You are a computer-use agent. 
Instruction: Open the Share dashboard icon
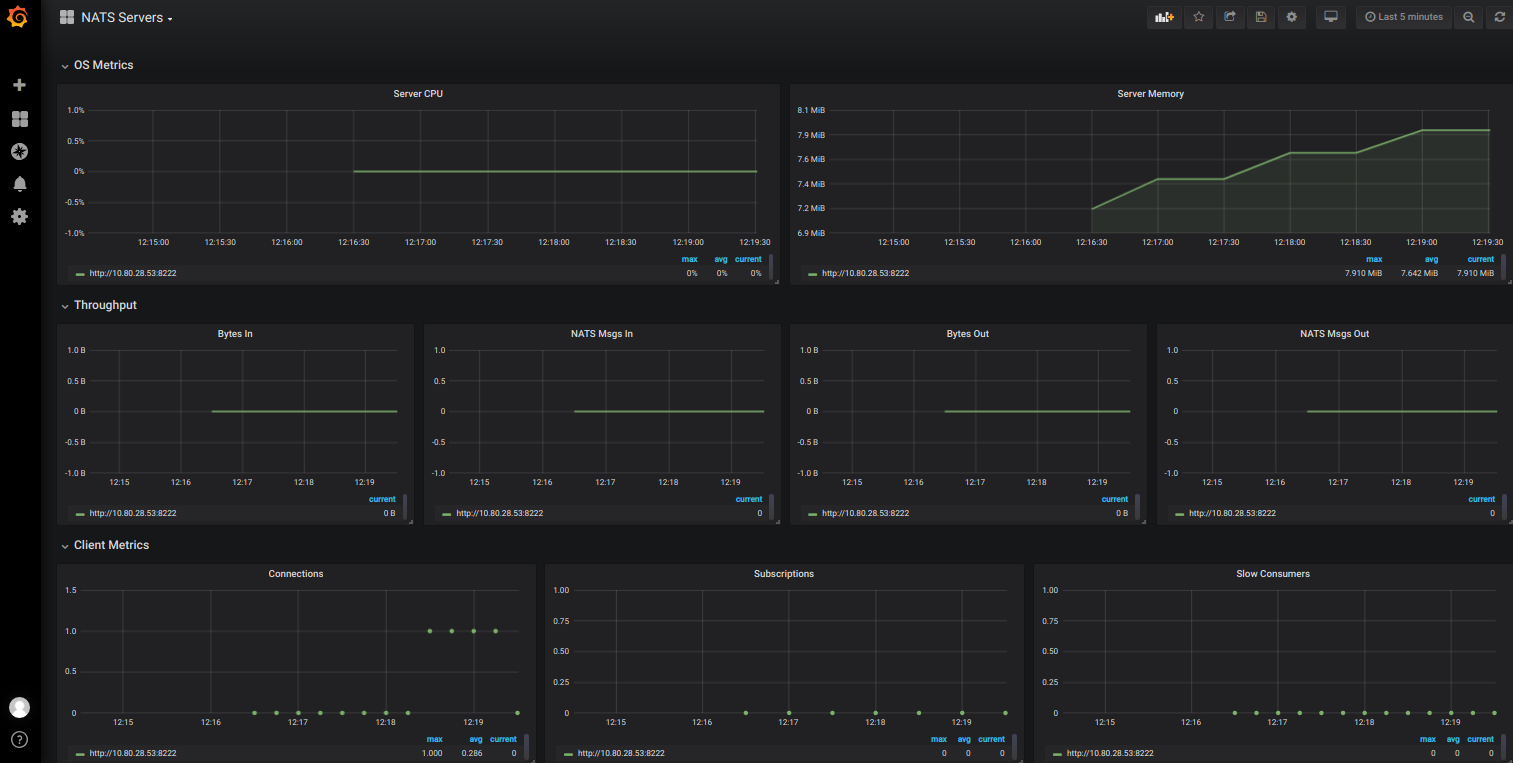1229,17
